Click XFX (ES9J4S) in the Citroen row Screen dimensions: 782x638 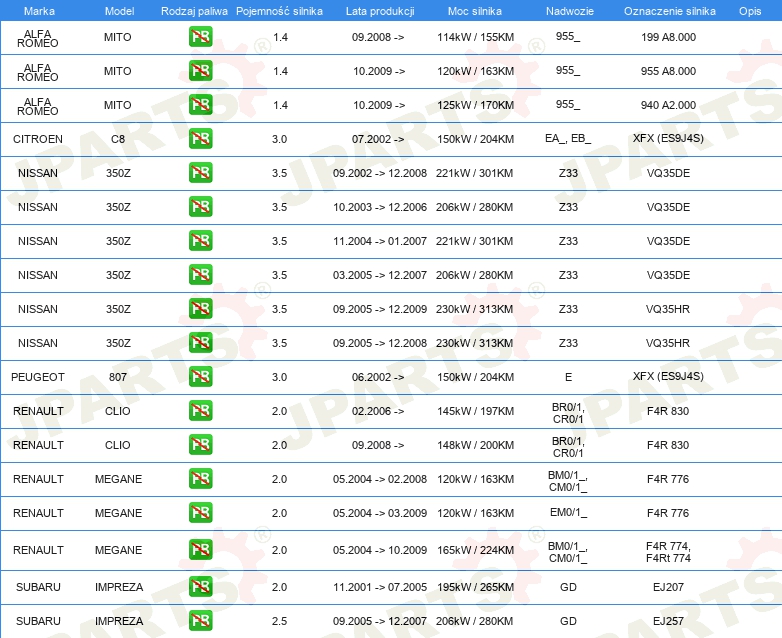668,138
